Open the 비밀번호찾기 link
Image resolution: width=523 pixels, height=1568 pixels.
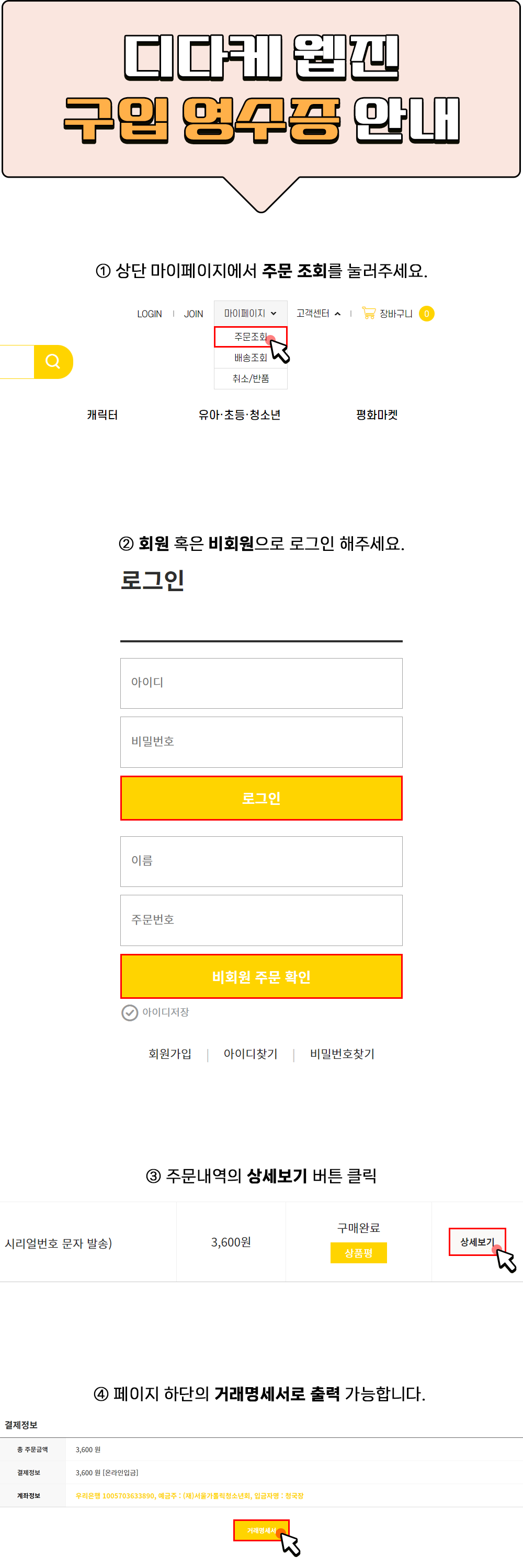pyautogui.click(x=342, y=1054)
